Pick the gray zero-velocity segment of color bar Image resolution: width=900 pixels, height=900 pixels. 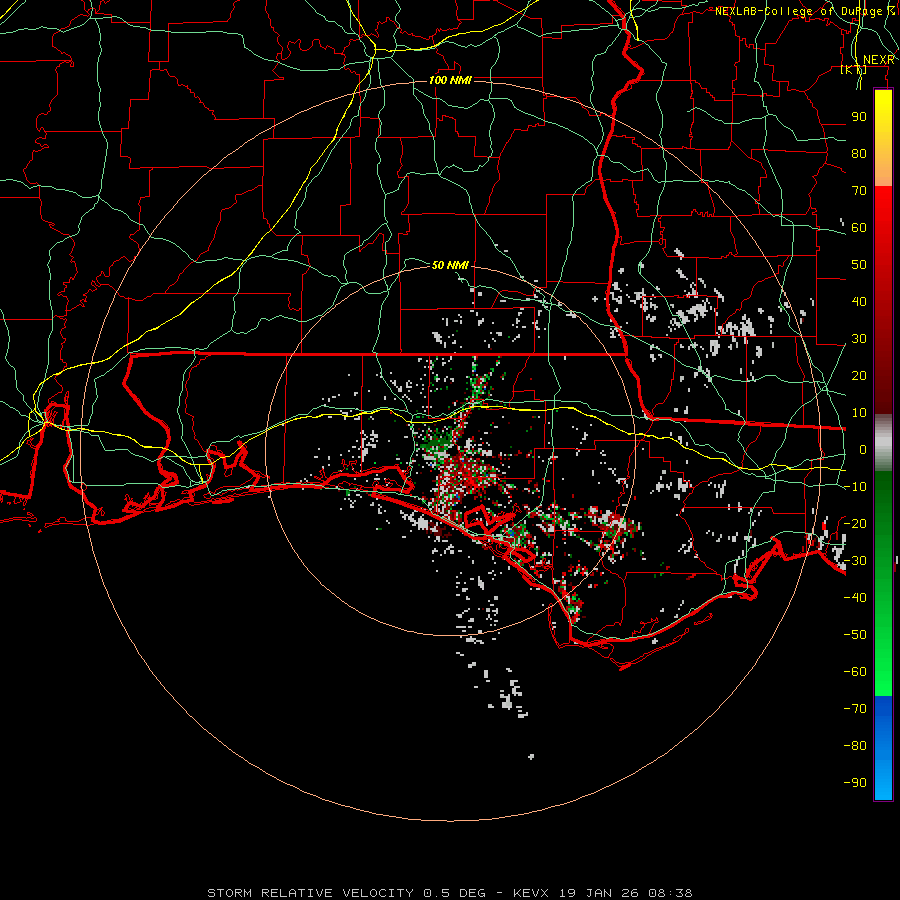883,443
